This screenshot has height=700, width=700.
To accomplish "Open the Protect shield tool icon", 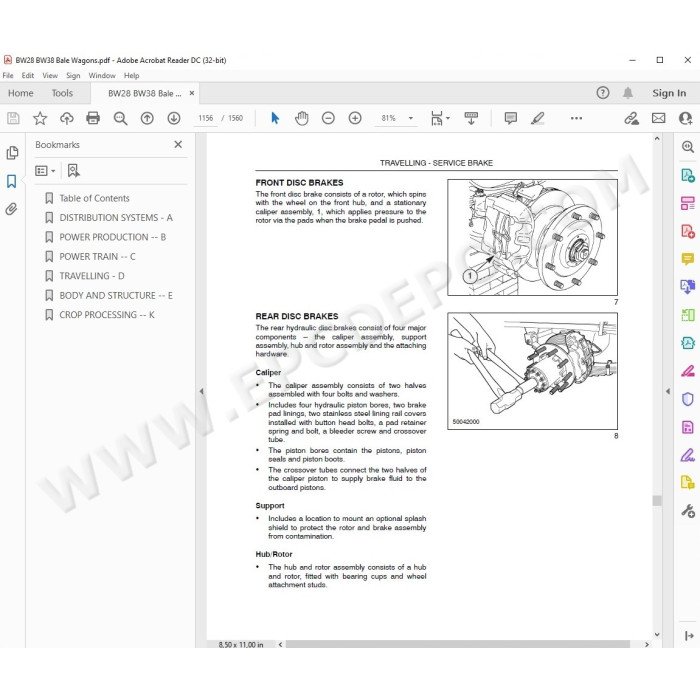I will pyautogui.click(x=688, y=399).
